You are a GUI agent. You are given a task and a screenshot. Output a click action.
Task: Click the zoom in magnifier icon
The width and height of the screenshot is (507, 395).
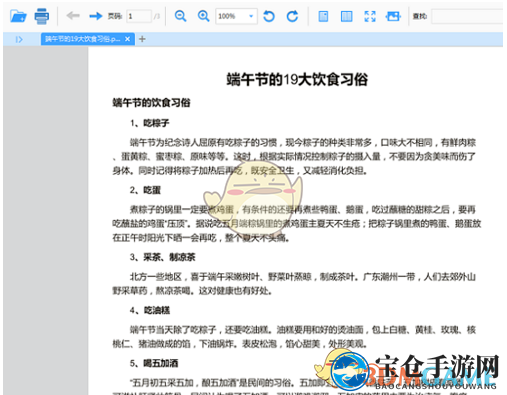pyautogui.click(x=203, y=16)
